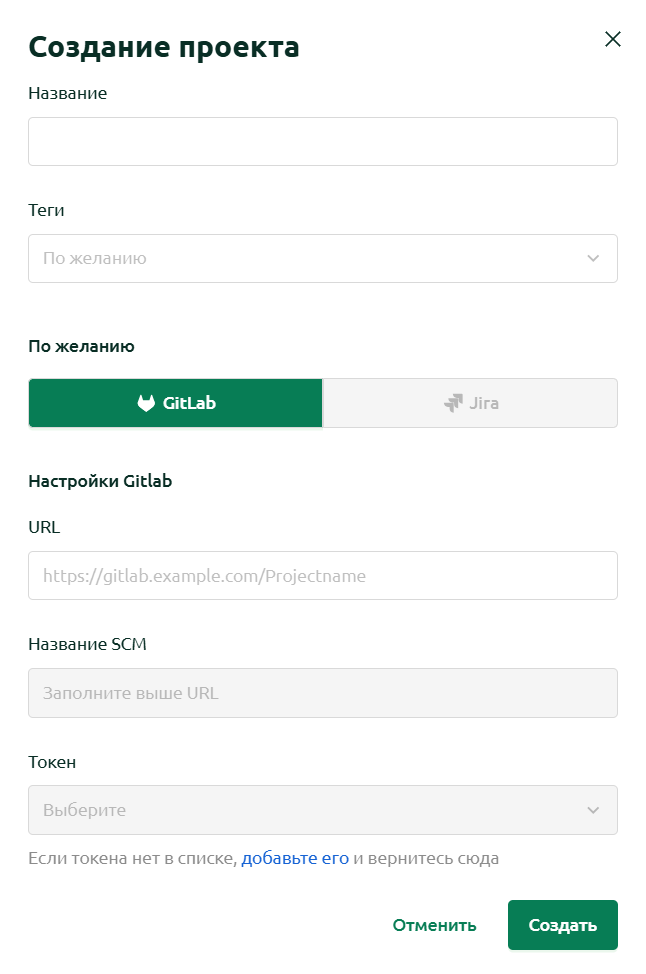
Task: Close the Создание проекта dialog
Action: (612, 39)
